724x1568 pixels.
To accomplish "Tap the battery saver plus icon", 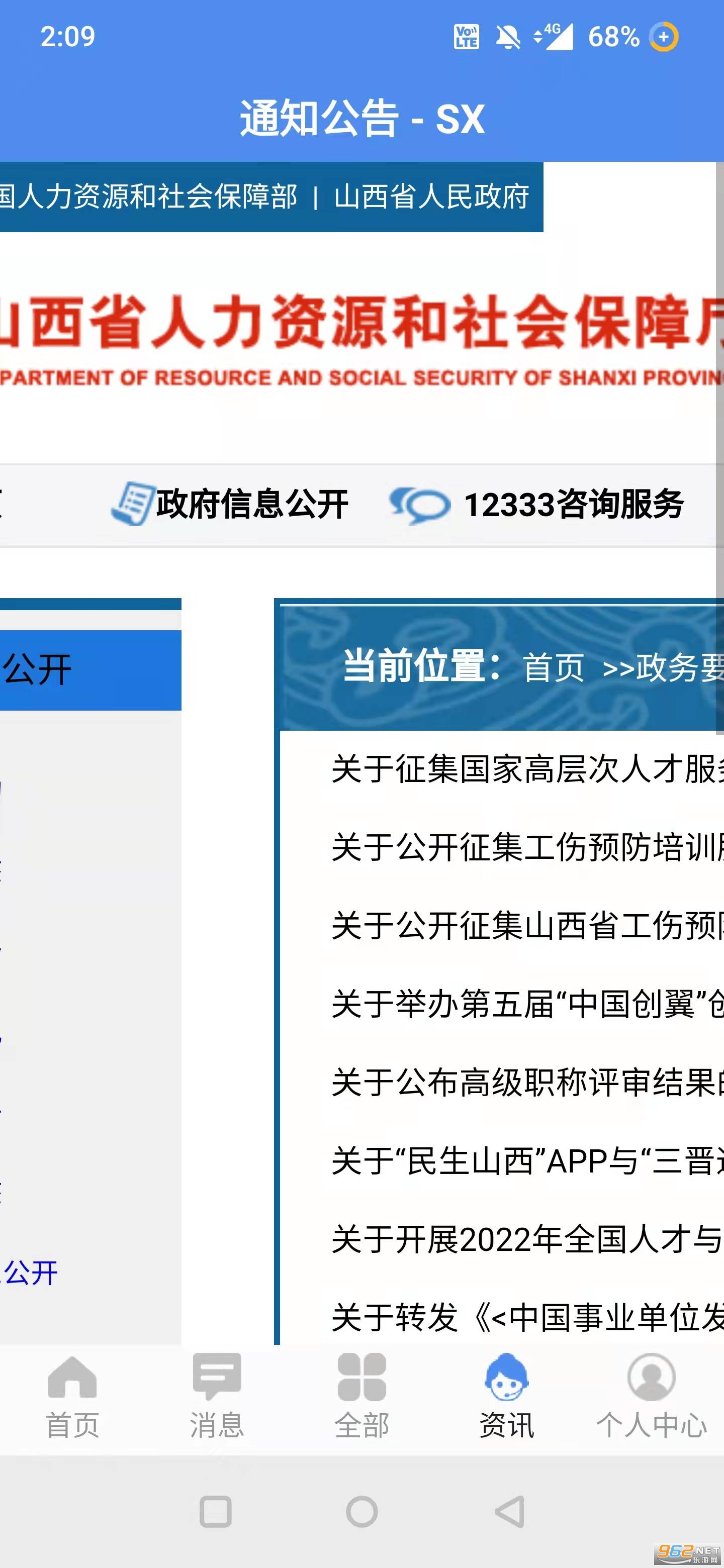I will (664, 37).
